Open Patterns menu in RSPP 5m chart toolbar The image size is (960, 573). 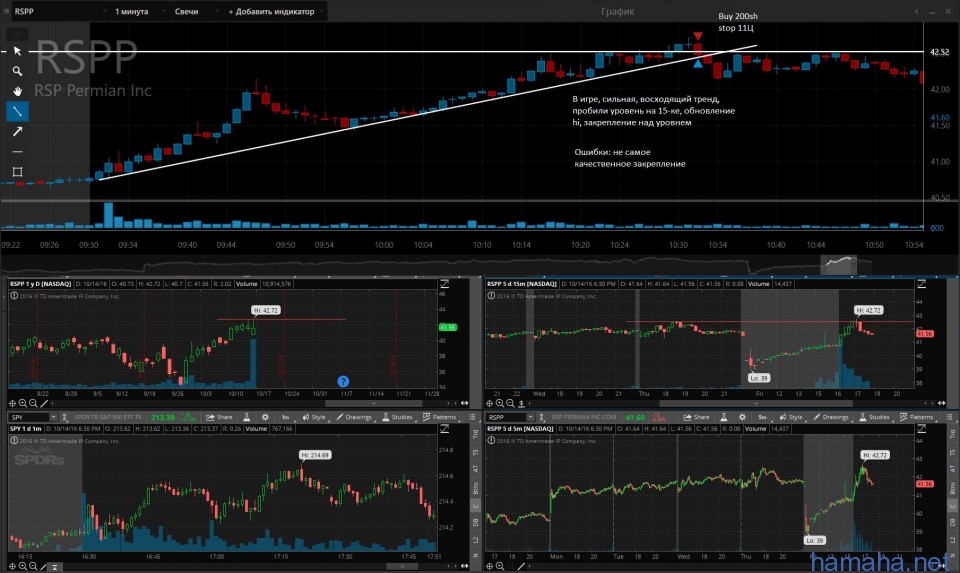[917, 417]
